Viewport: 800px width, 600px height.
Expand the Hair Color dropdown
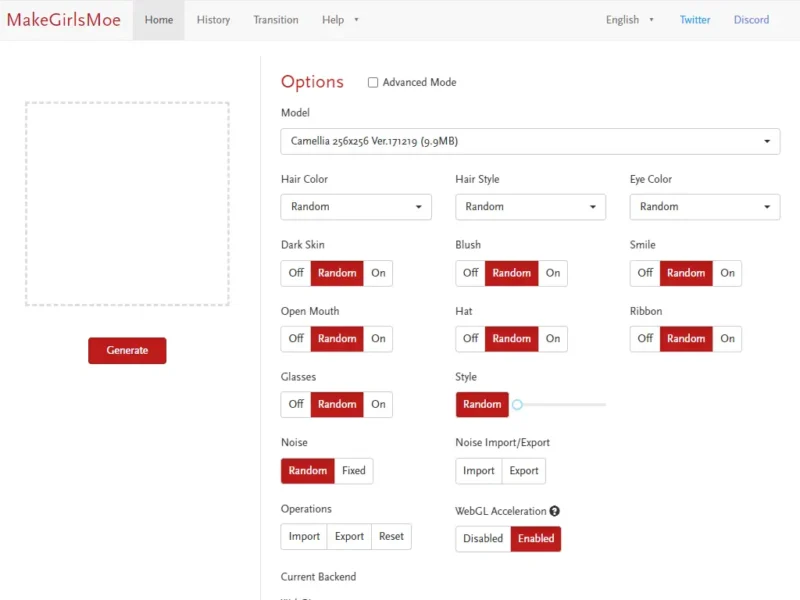tap(356, 207)
